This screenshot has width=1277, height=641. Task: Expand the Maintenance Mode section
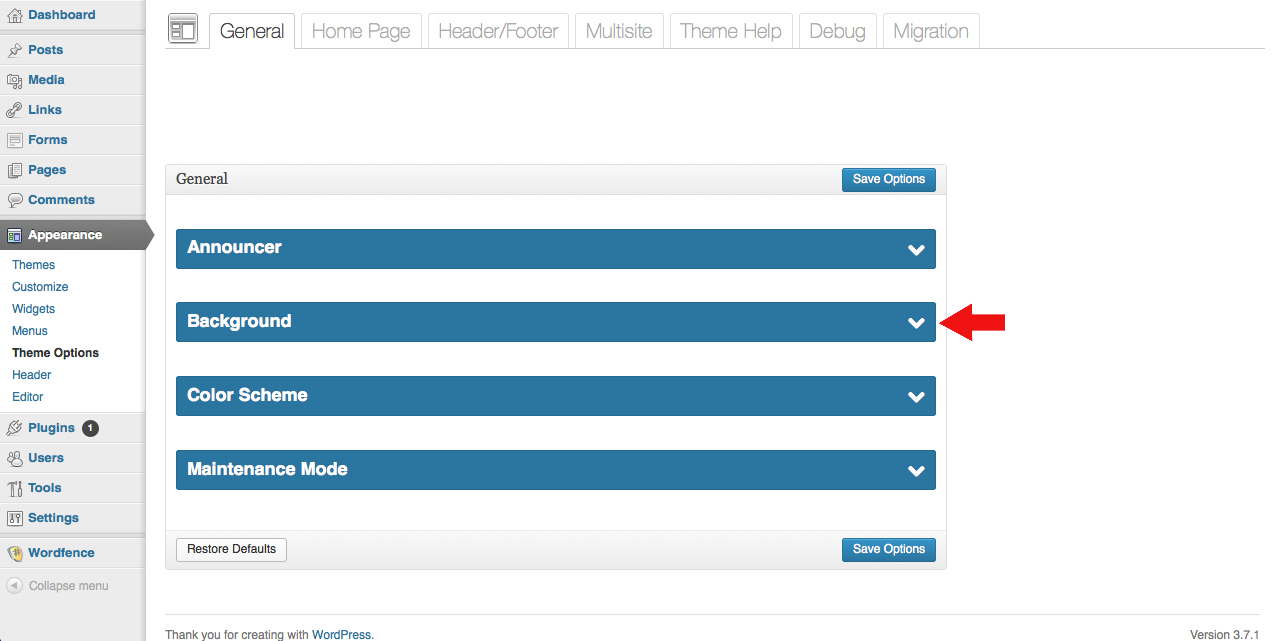[x=916, y=470]
